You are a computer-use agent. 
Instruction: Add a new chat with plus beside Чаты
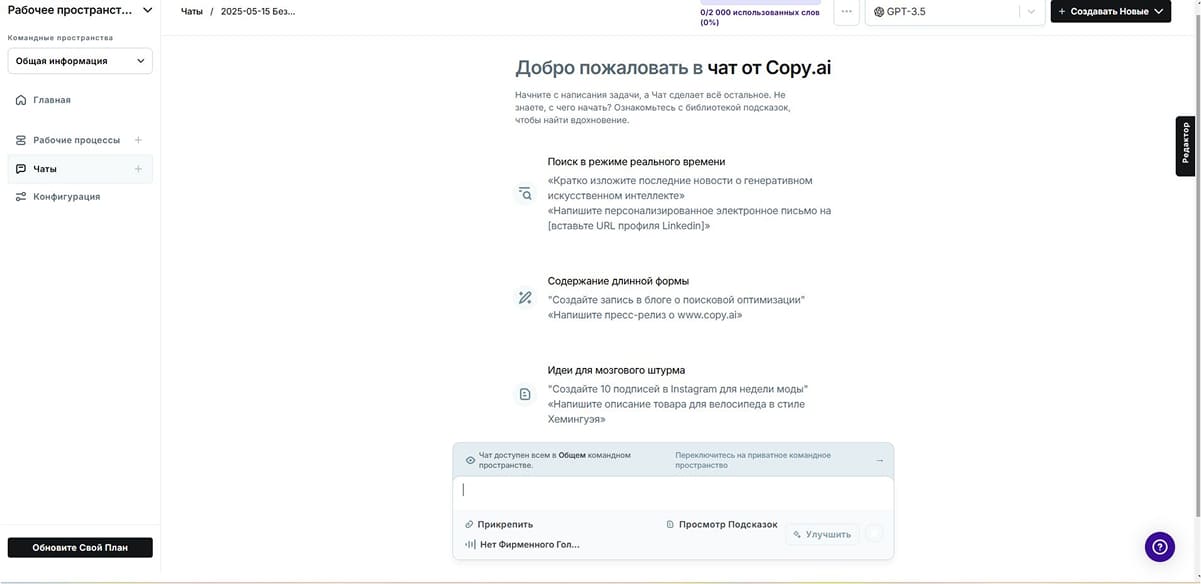[x=138, y=169]
